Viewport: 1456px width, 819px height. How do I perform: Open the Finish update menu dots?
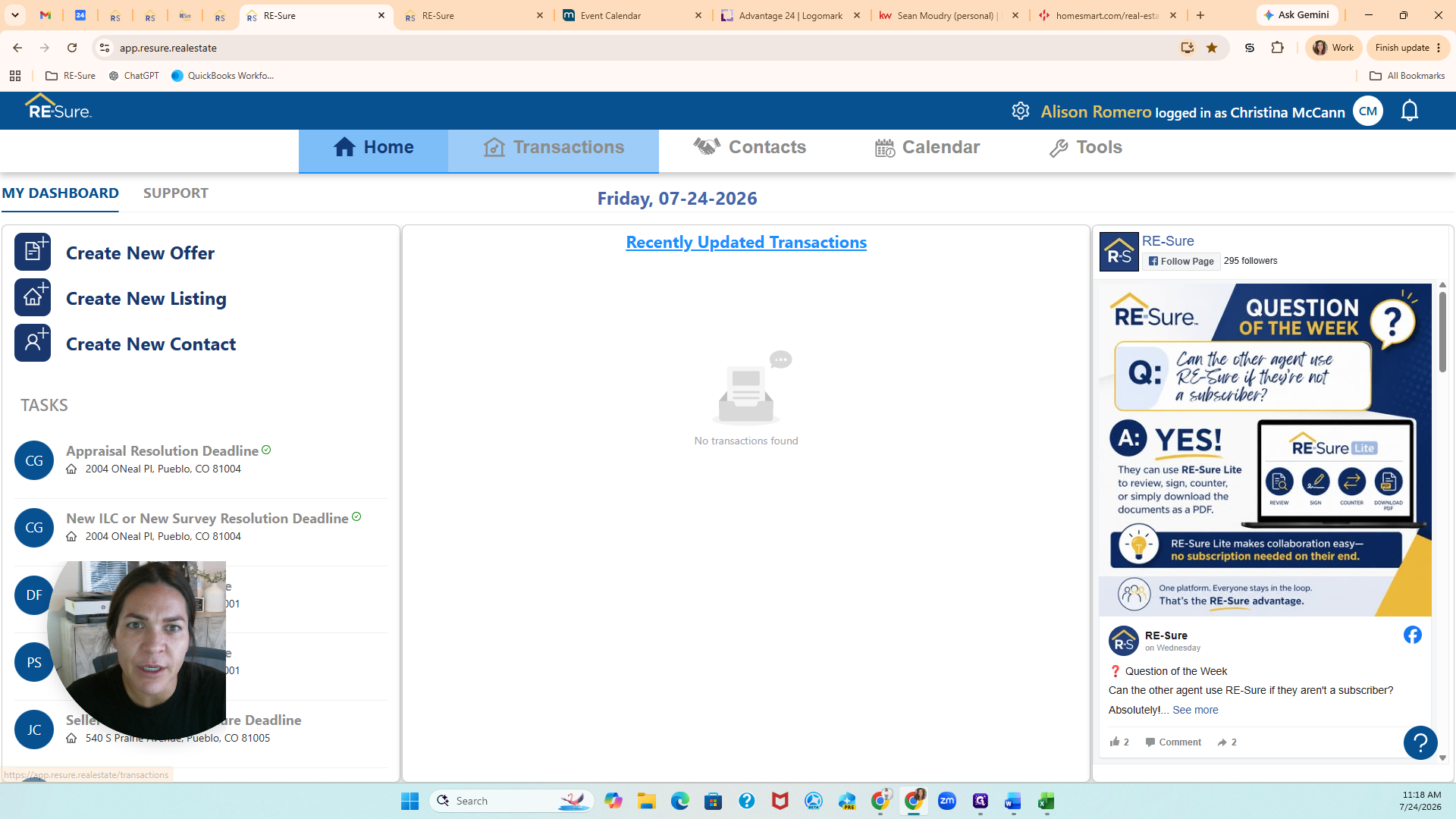pos(1439,48)
